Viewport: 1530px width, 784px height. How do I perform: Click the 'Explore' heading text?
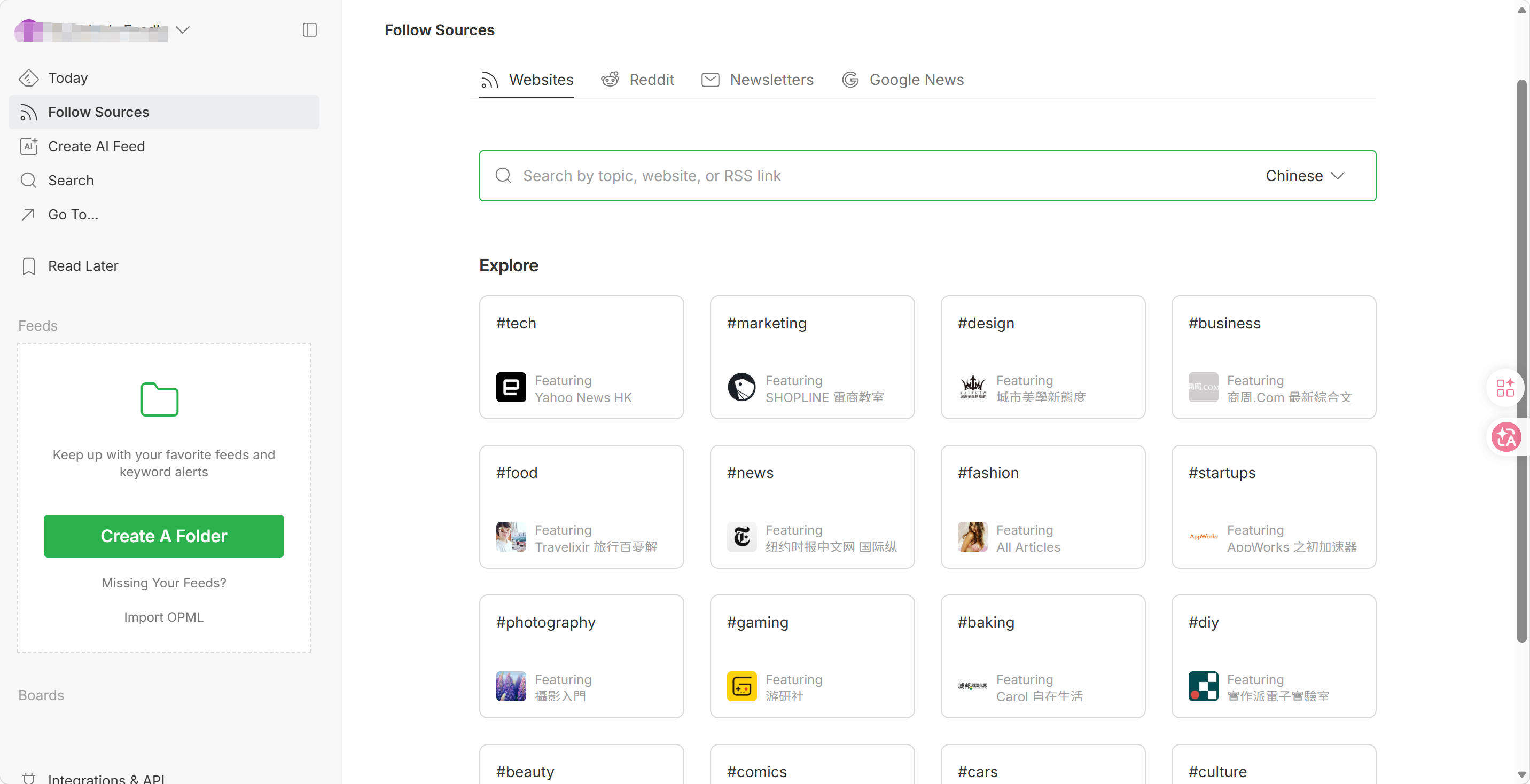(x=509, y=265)
